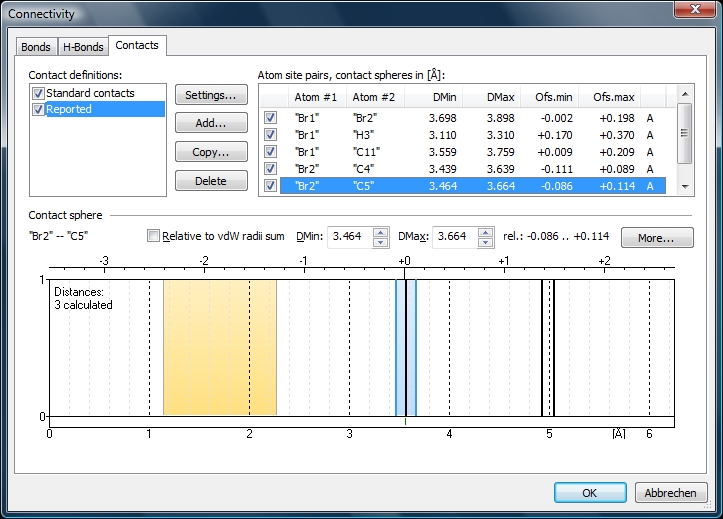Click Add... to create contact definition
The width and height of the screenshot is (723, 519).
(x=211, y=124)
